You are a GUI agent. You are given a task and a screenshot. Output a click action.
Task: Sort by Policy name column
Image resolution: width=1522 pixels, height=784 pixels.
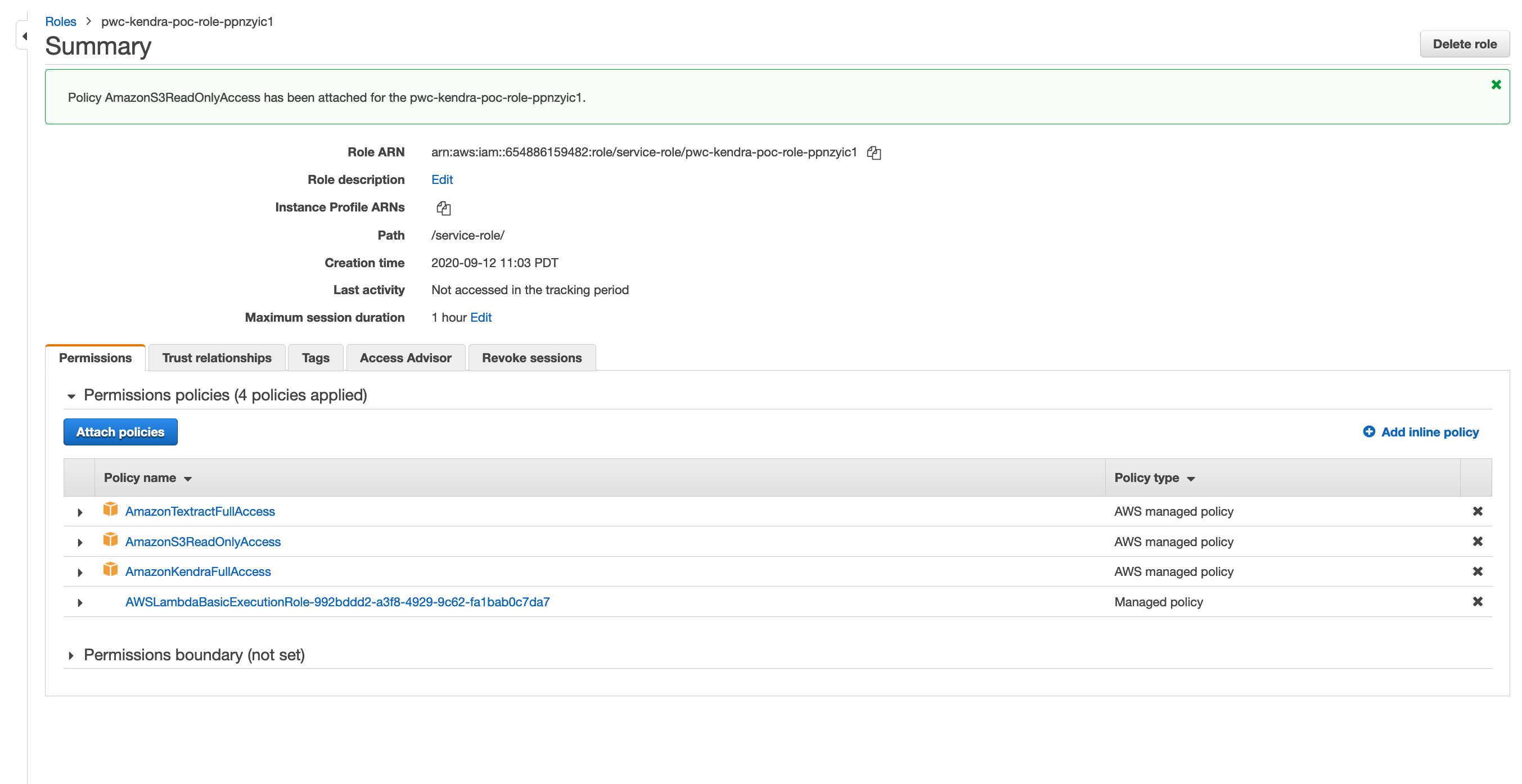[x=148, y=478]
